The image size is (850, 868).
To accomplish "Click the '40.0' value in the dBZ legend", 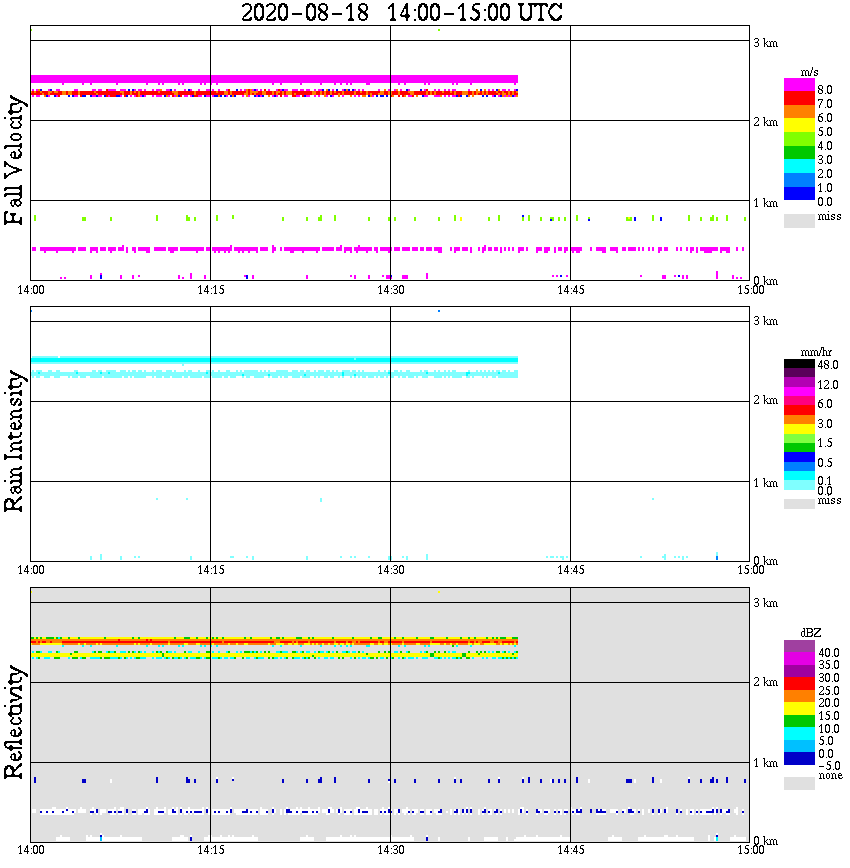I will [828, 653].
